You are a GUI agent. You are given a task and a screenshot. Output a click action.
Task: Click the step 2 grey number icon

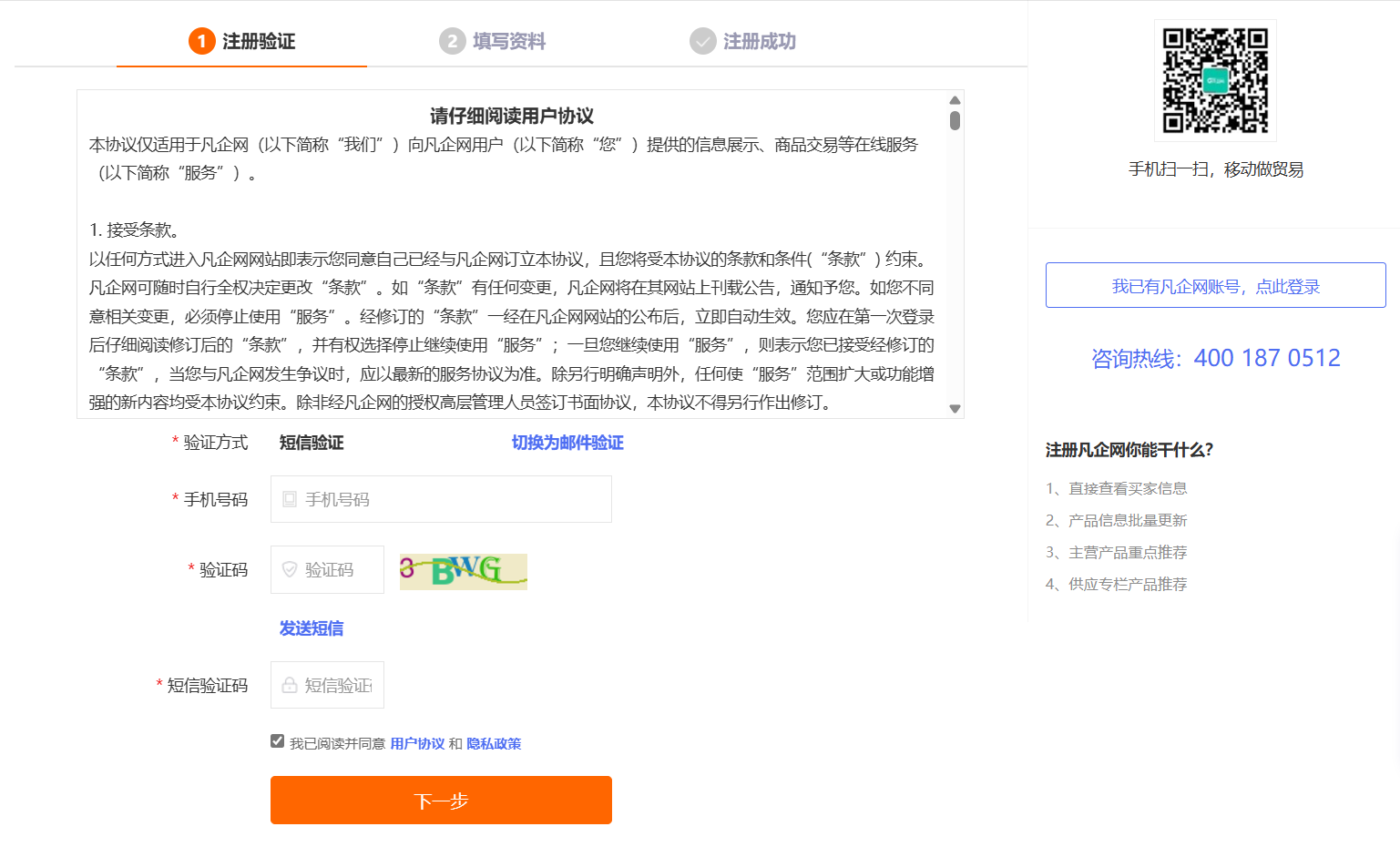[452, 41]
